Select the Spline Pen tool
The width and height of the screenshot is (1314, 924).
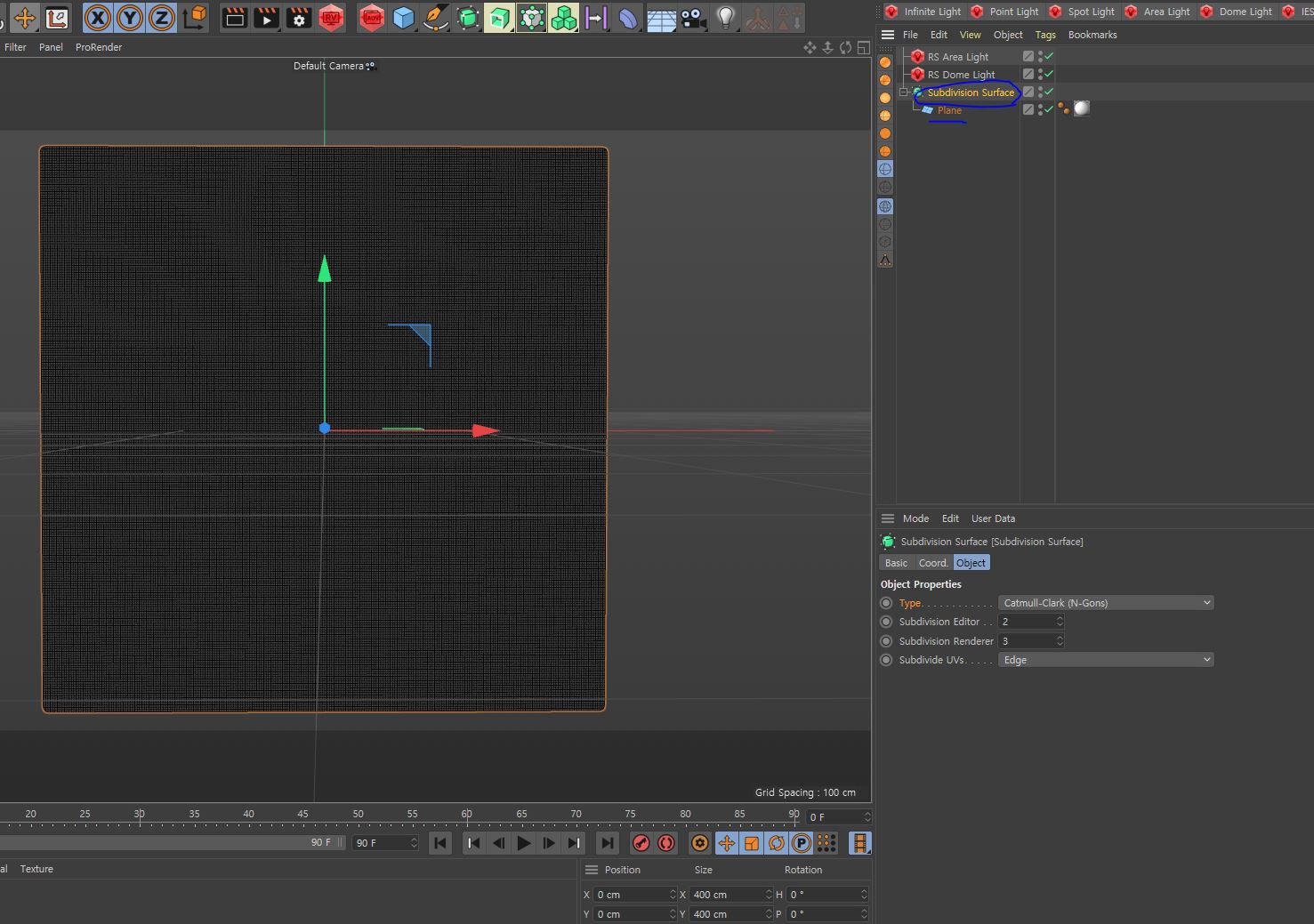tap(436, 18)
